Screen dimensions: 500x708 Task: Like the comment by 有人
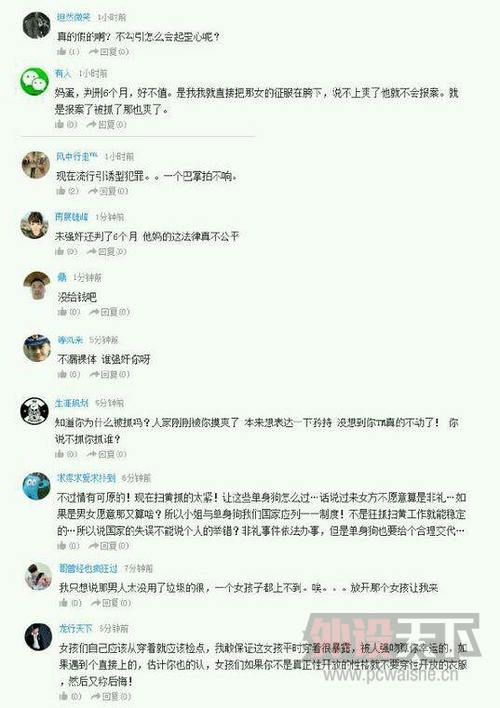click(x=66, y=124)
